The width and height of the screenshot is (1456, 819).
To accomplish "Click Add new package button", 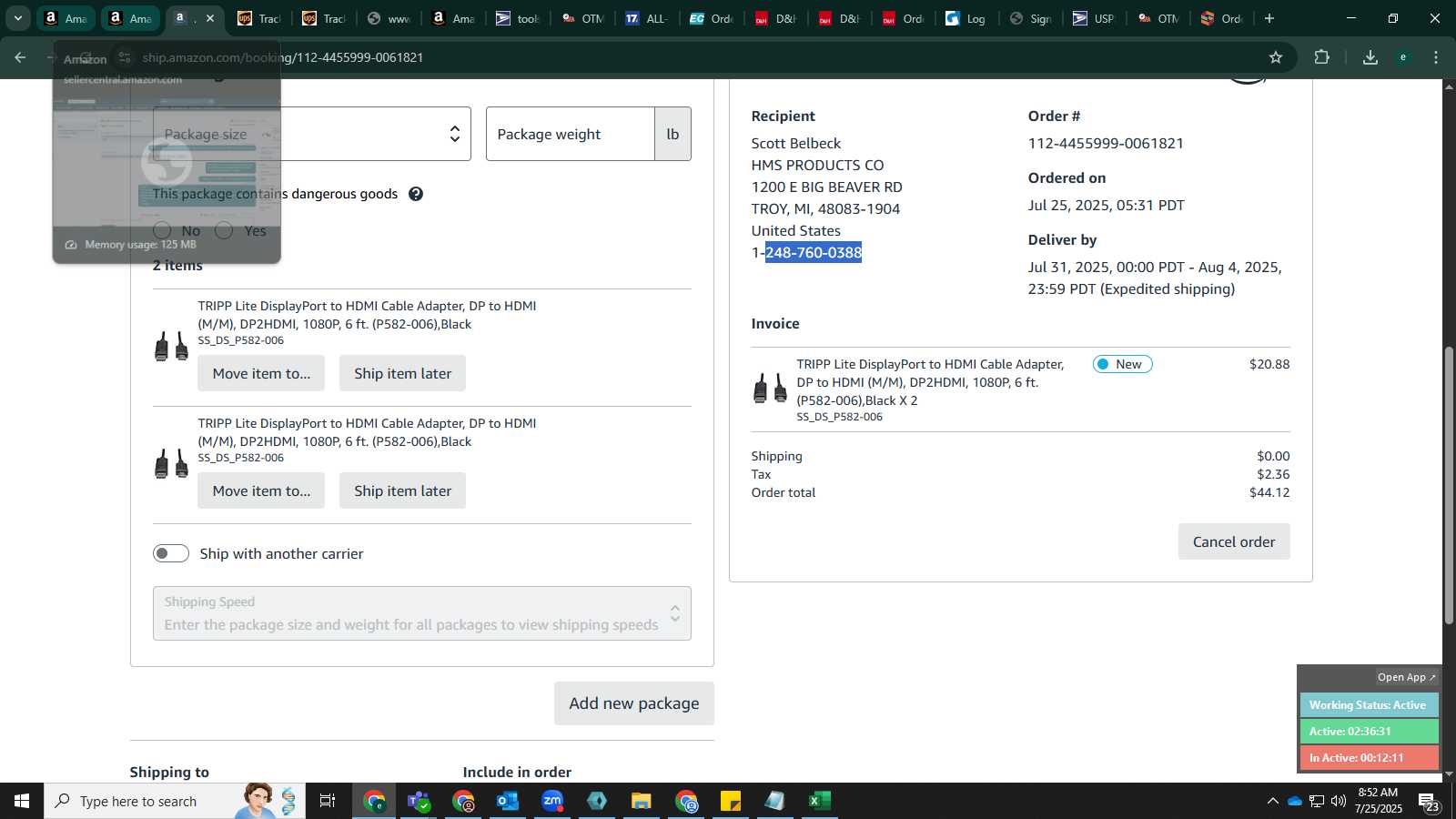I will 634,703.
